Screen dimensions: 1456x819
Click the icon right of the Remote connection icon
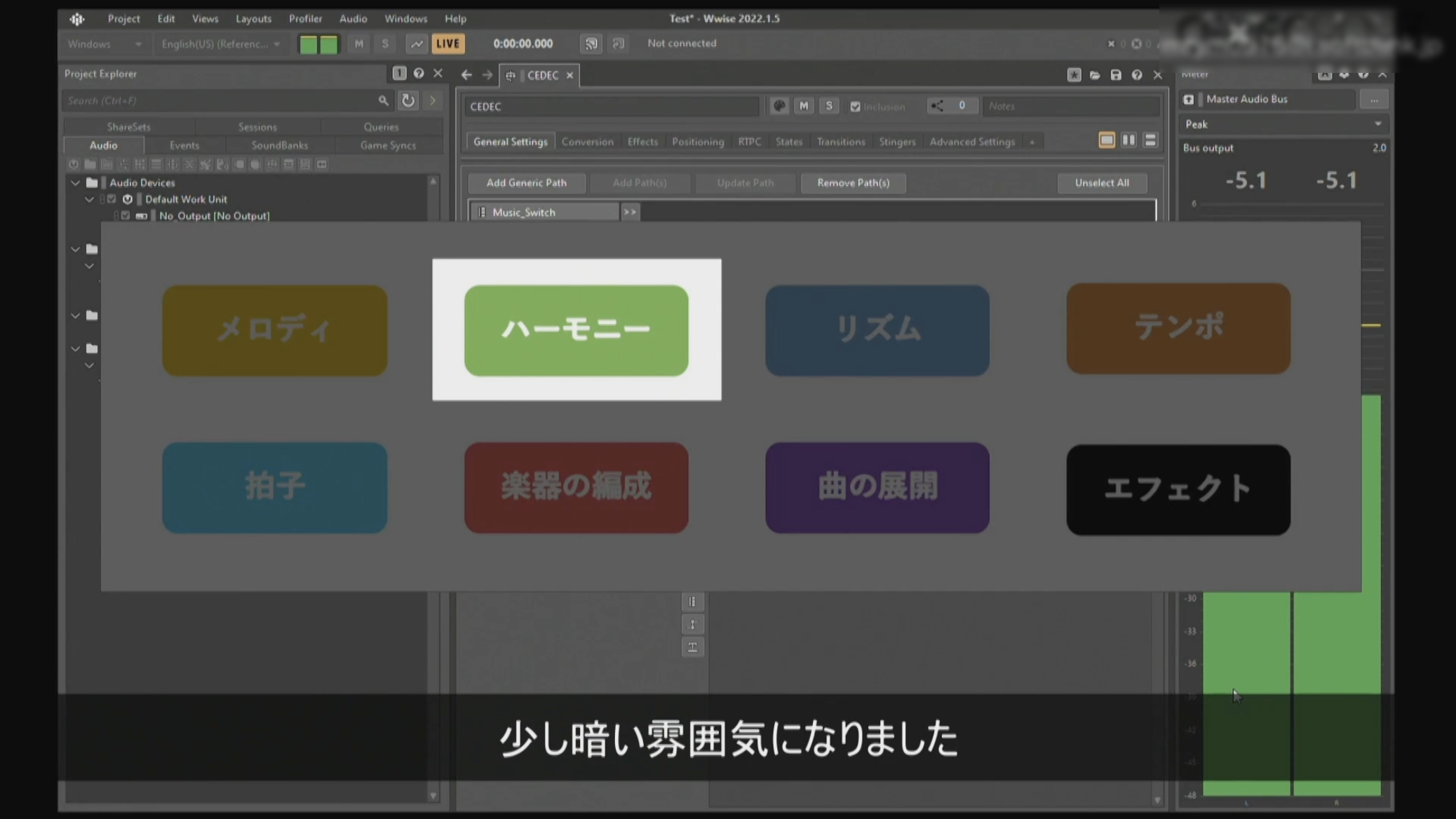pyautogui.click(x=618, y=43)
